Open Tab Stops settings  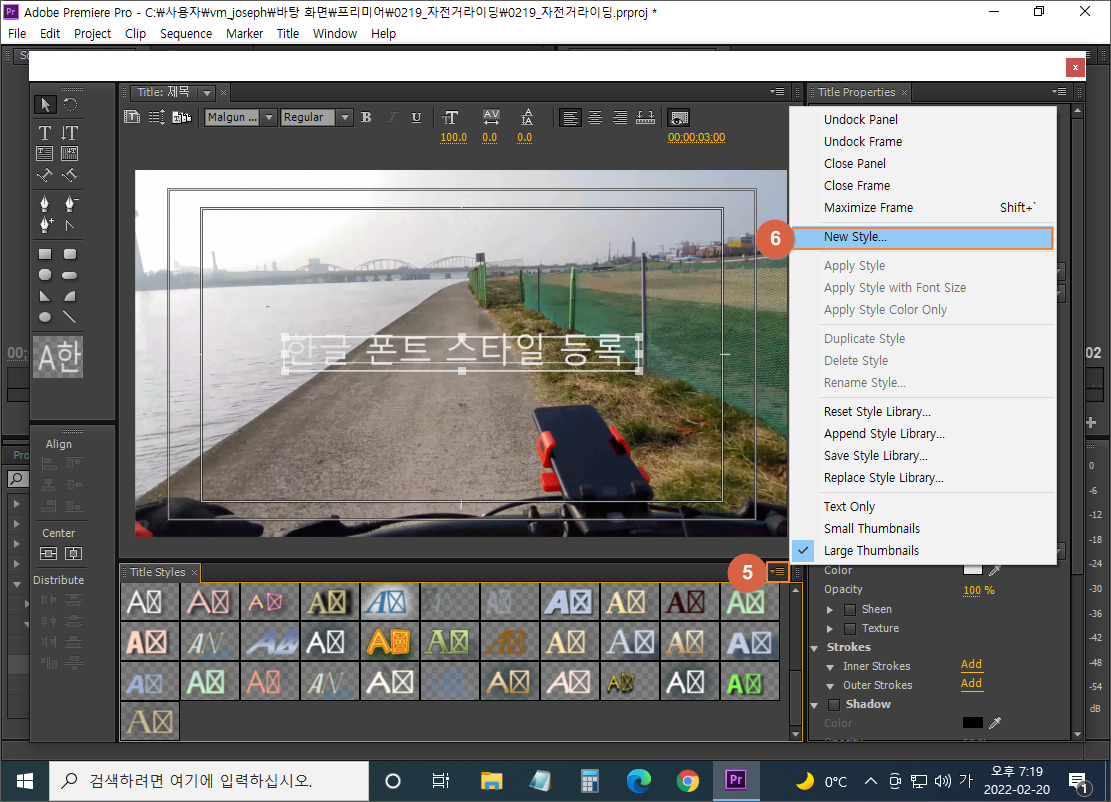645,118
